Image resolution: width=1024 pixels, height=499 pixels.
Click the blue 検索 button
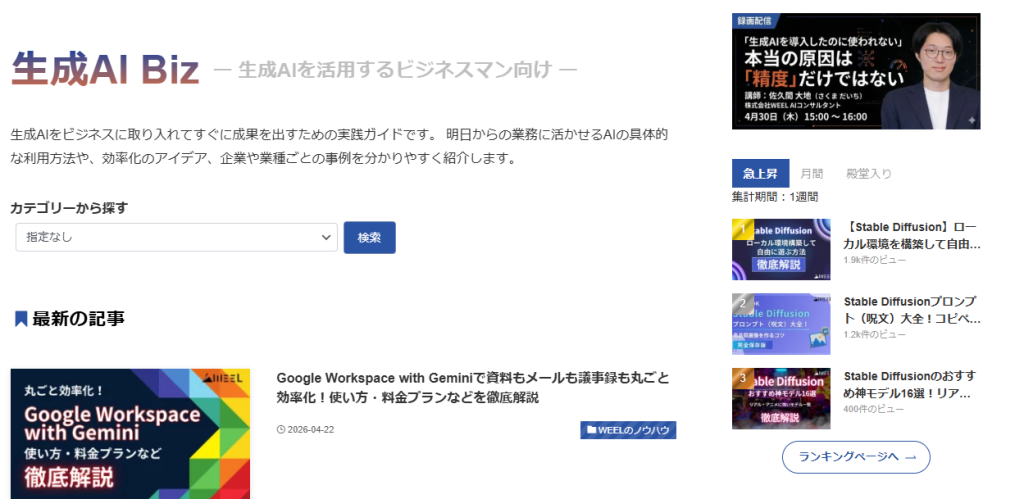(x=370, y=238)
